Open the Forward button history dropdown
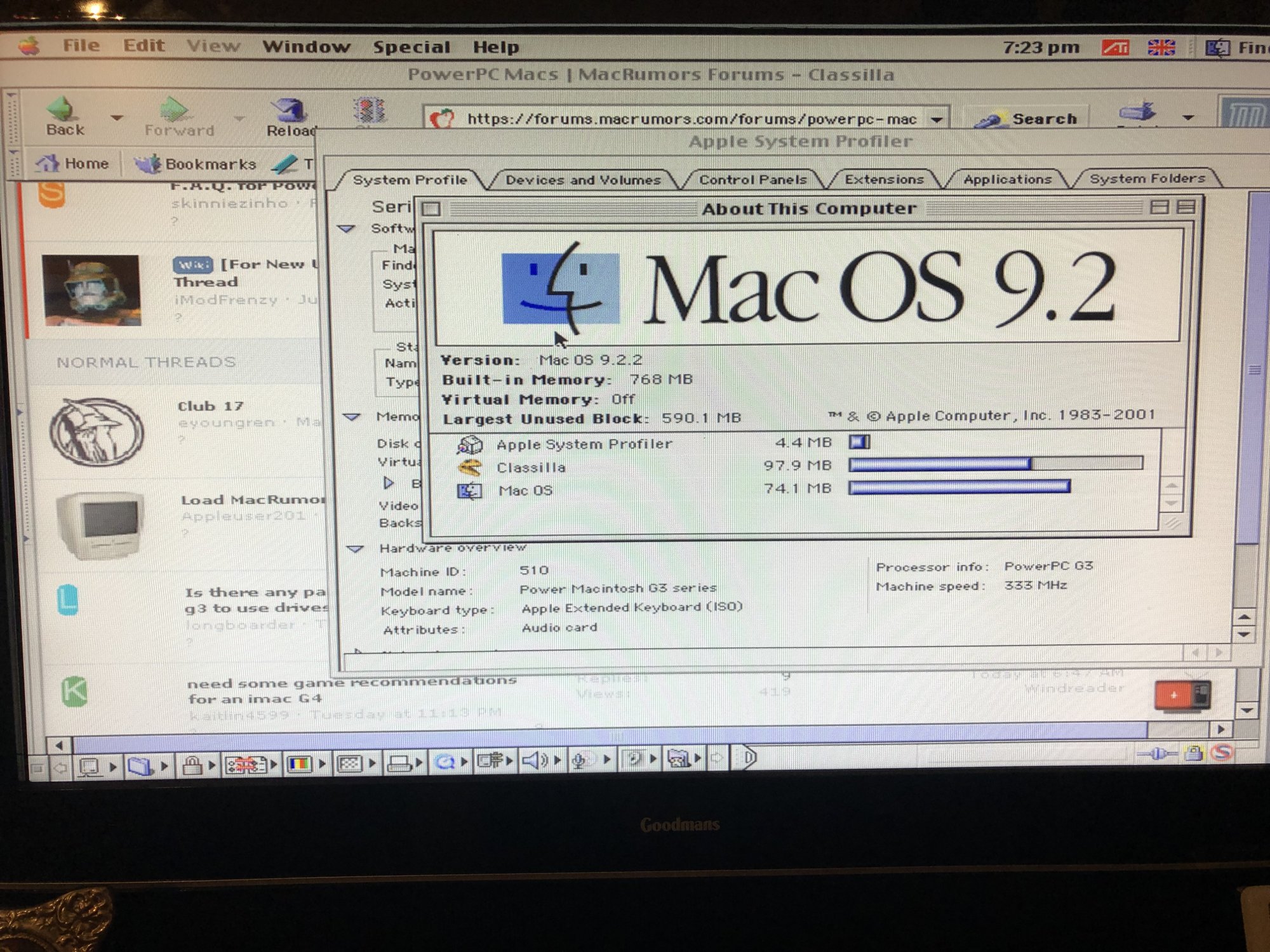Screen dimensions: 1270x952 pos(239,118)
